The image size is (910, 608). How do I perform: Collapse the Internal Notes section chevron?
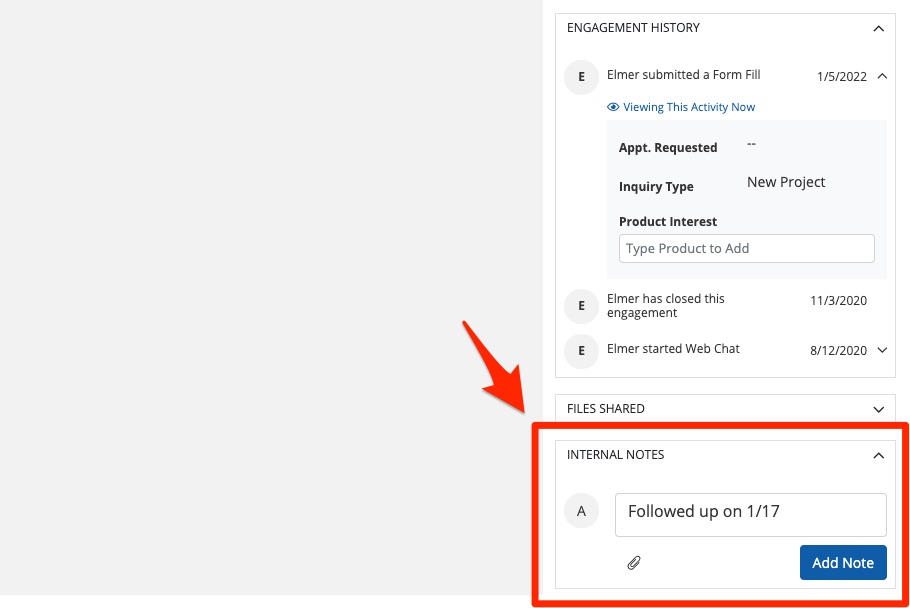pyautogui.click(x=878, y=455)
